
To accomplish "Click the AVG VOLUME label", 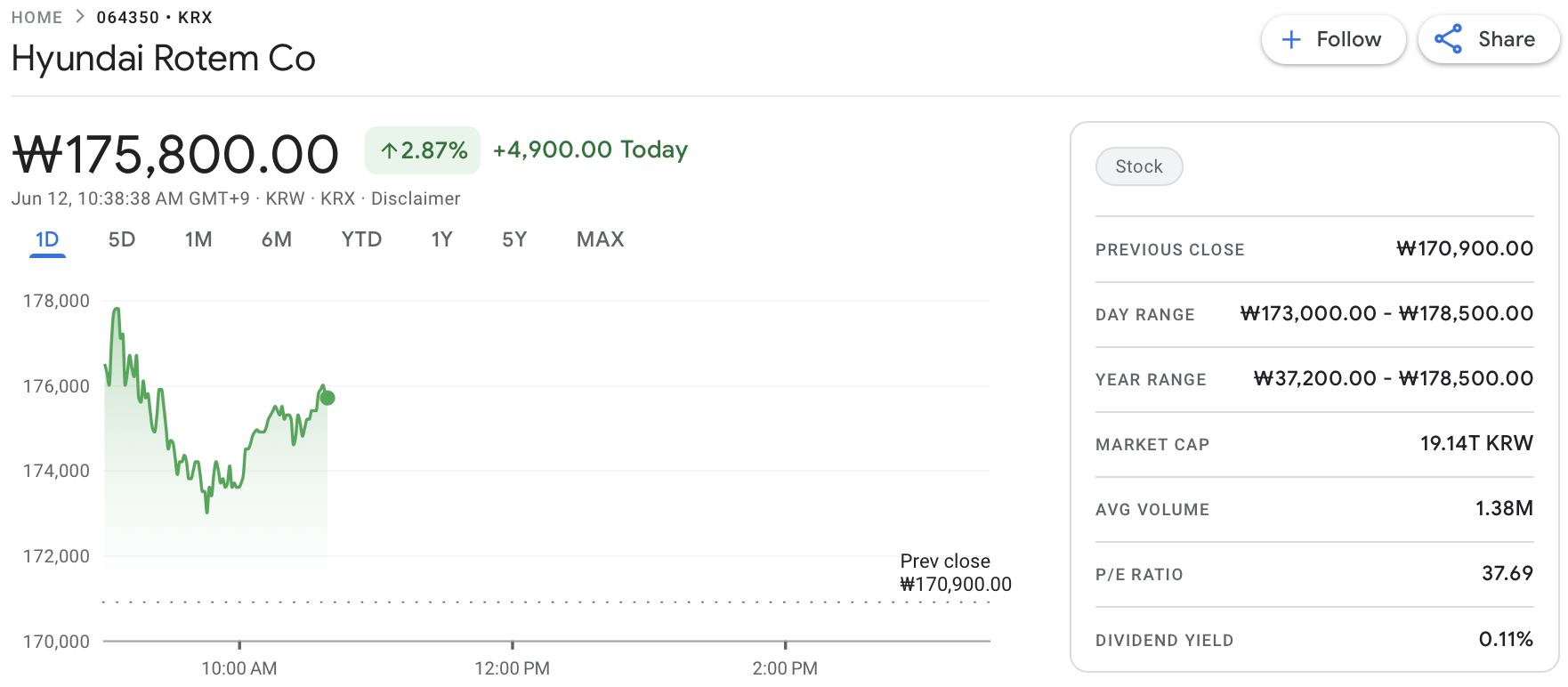I will [1152, 510].
